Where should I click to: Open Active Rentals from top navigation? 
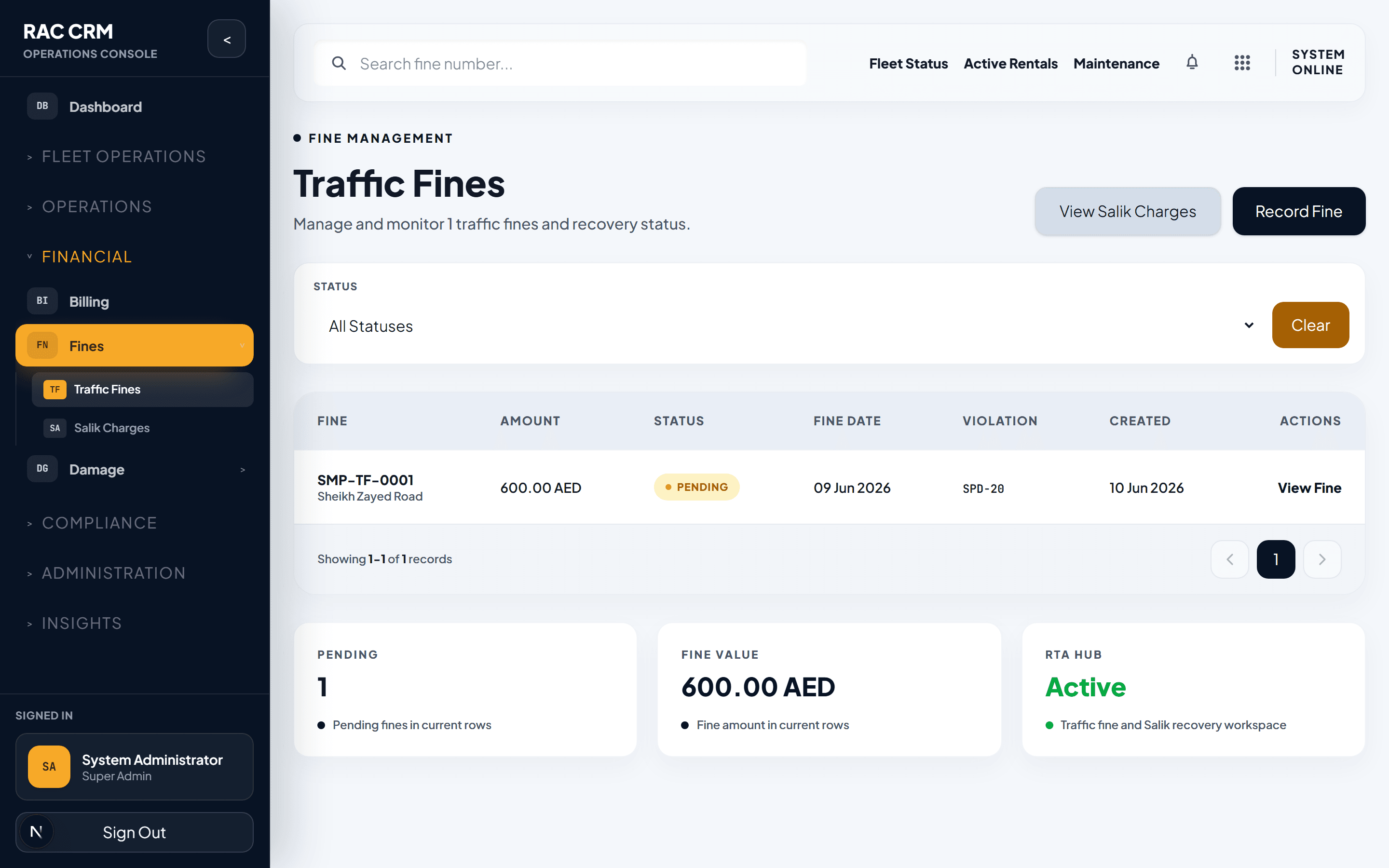(x=1010, y=63)
